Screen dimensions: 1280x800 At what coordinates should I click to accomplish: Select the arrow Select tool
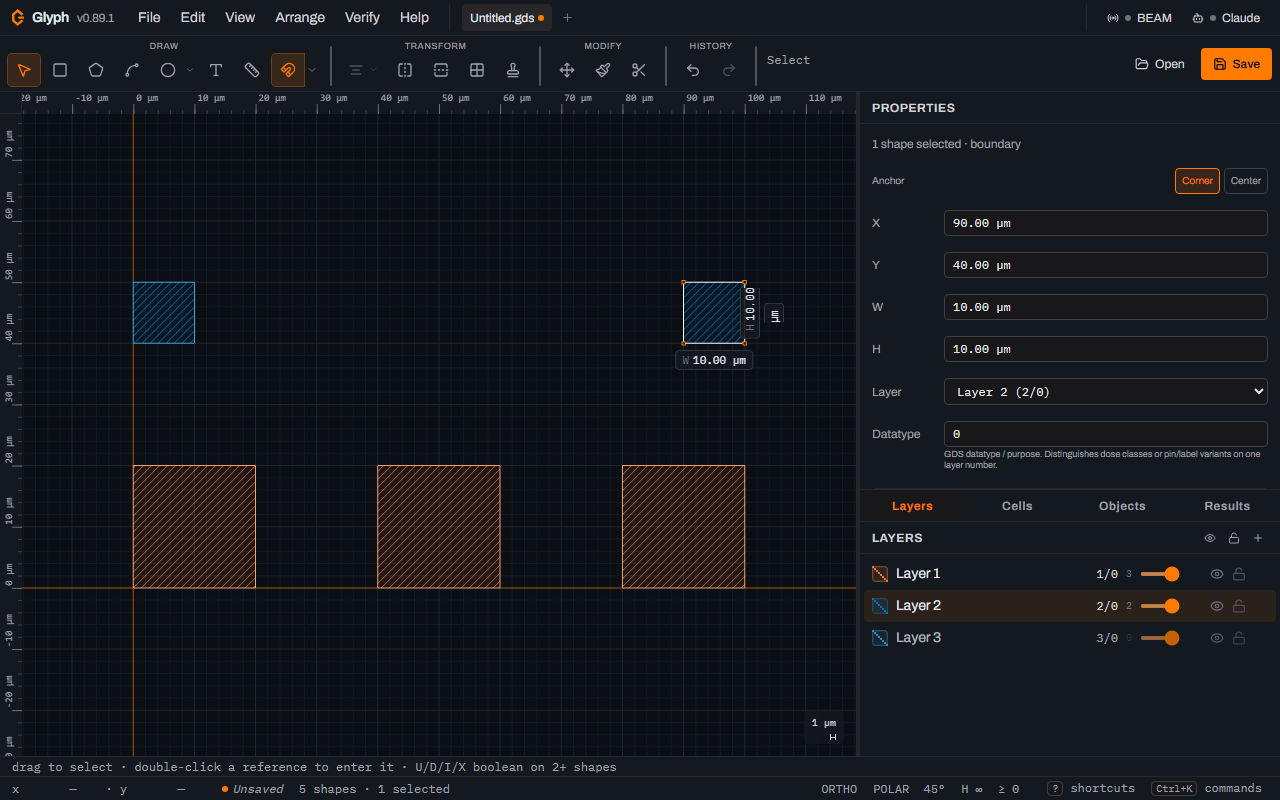click(24, 70)
